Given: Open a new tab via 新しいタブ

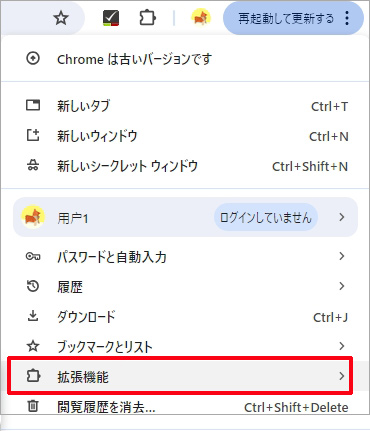Looking at the screenshot, I should coord(185,106).
